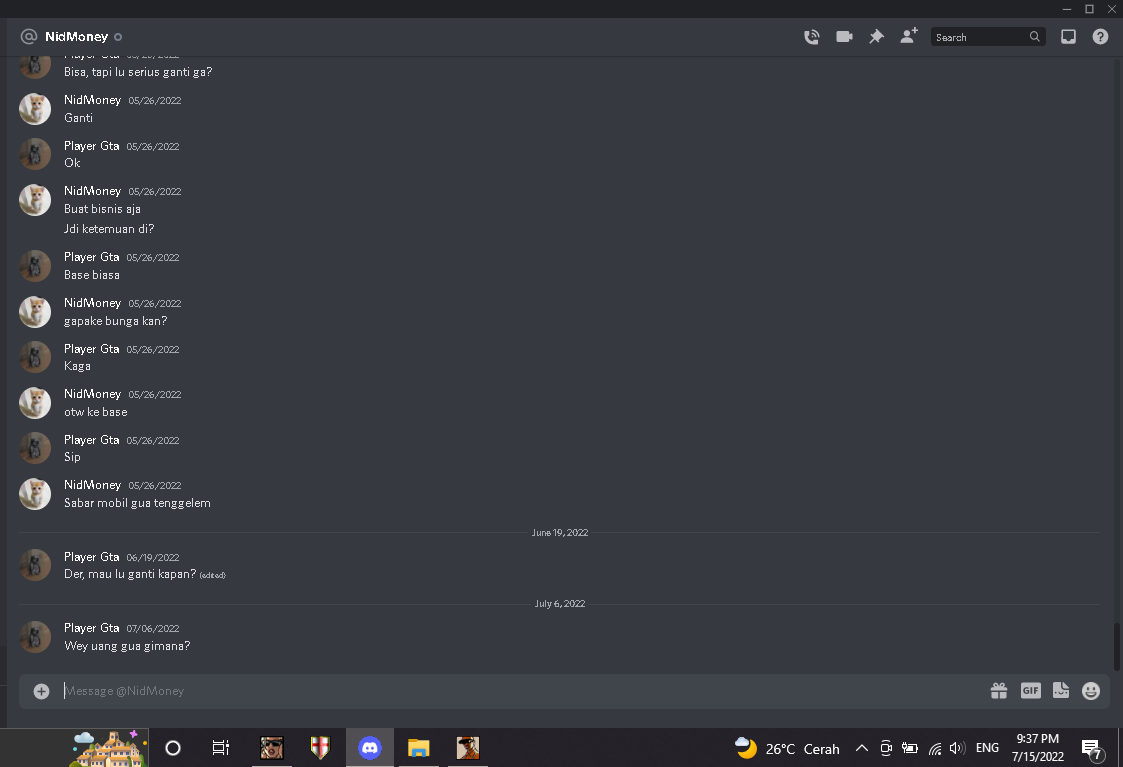The height and width of the screenshot is (767, 1123).
Task: Click Player Gta avatar beside 'Der, mau lu ganti kapan?'
Action: (34, 565)
